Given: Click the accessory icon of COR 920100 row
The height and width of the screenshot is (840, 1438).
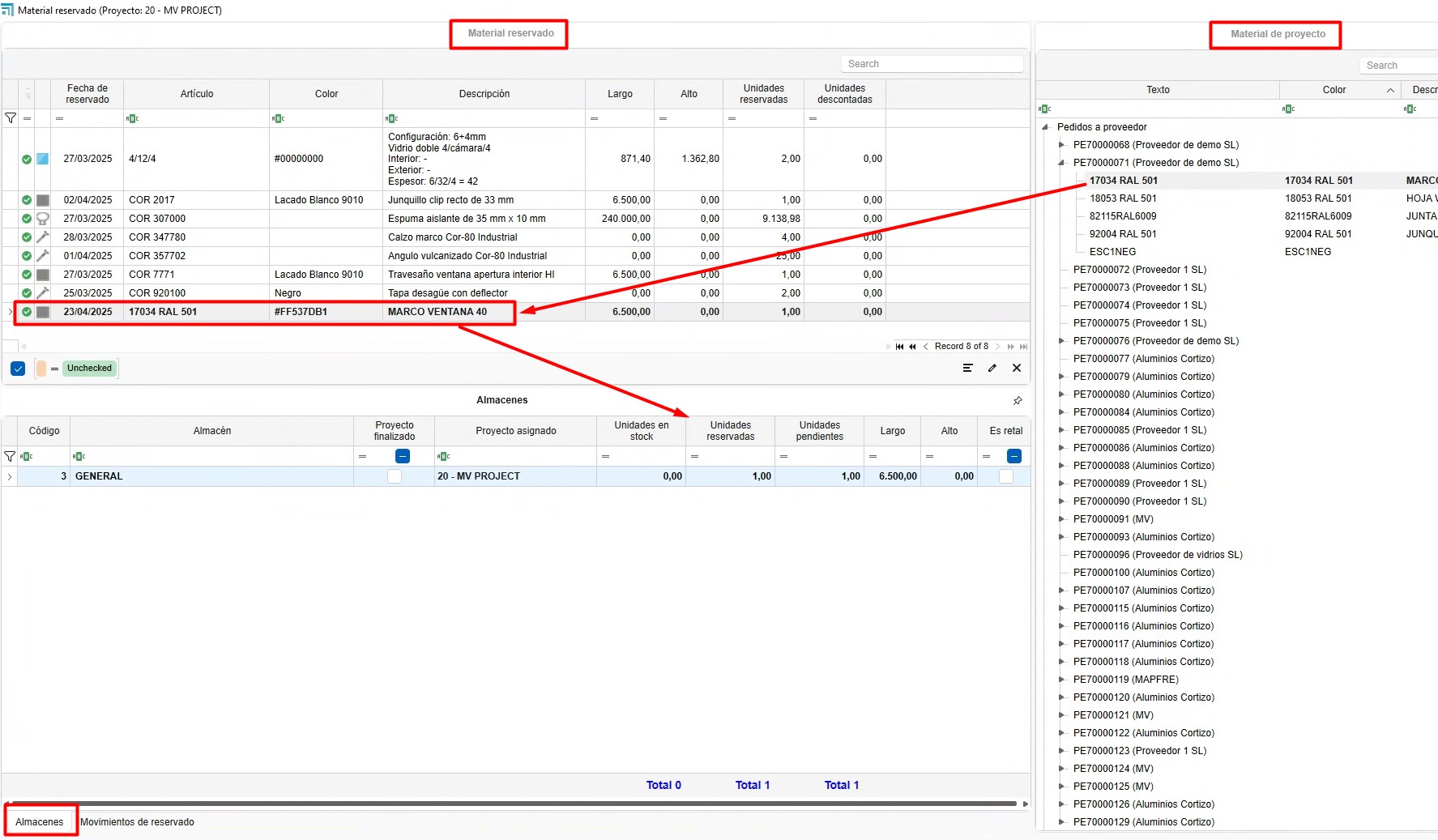Looking at the screenshot, I should (43, 293).
